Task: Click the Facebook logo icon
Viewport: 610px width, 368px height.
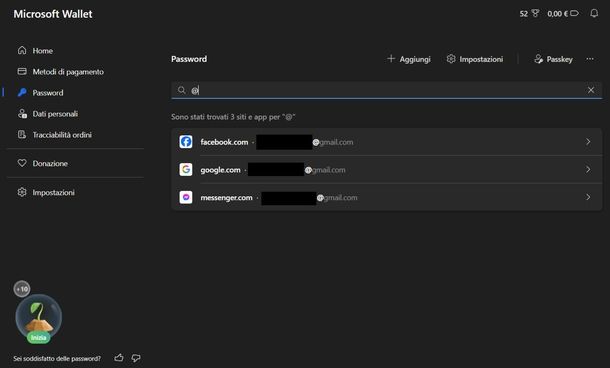Action: click(x=186, y=142)
